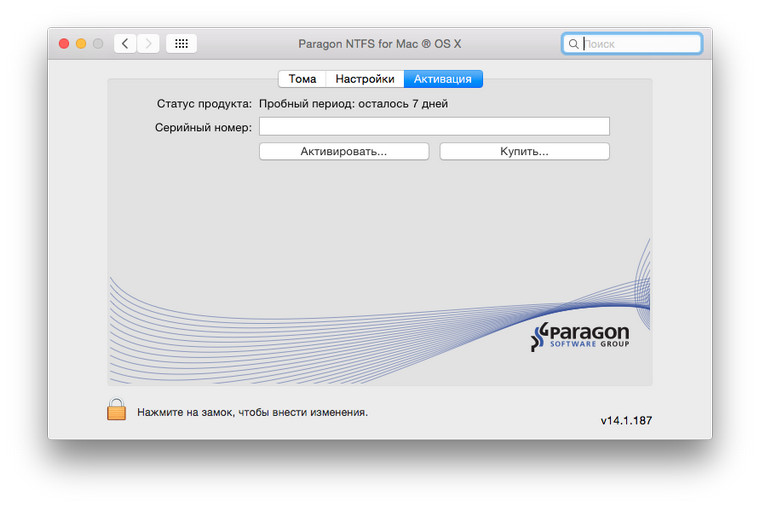Click the version text v14.1.187

pyautogui.click(x=626, y=421)
